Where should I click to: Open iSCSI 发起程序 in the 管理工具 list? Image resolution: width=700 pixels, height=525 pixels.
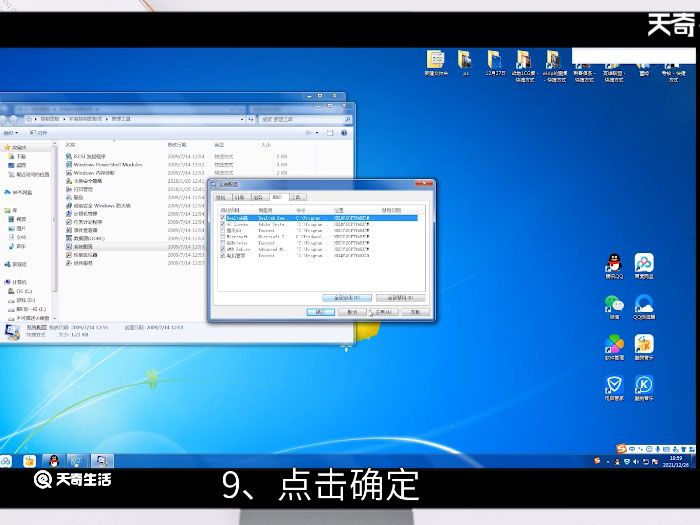[x=86, y=156]
